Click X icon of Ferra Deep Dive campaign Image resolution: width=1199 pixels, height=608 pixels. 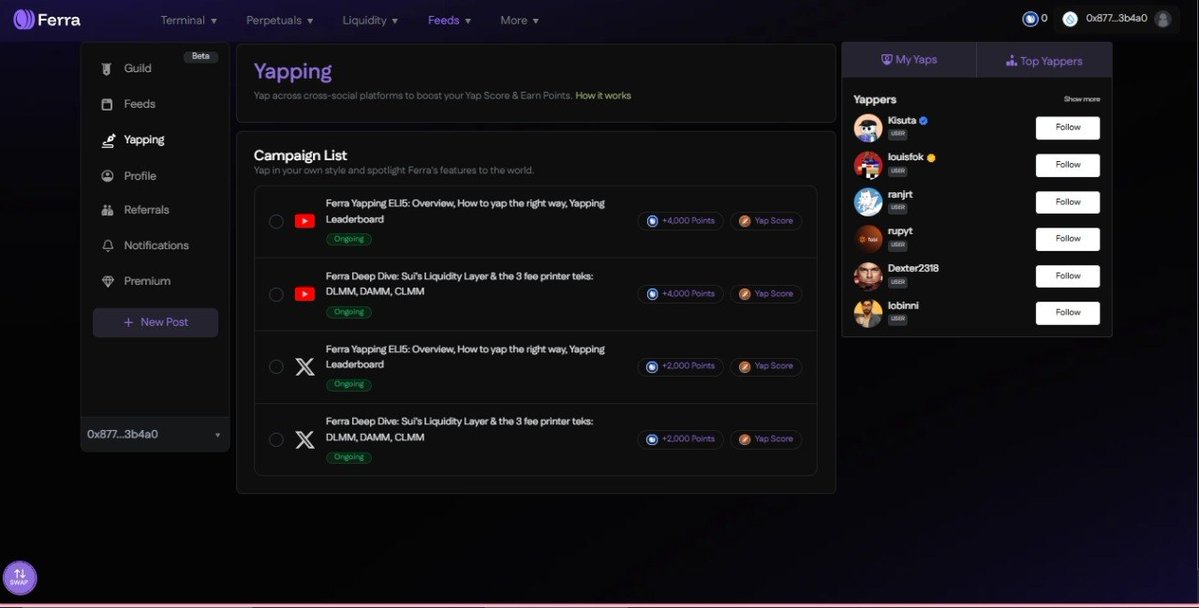coord(304,440)
